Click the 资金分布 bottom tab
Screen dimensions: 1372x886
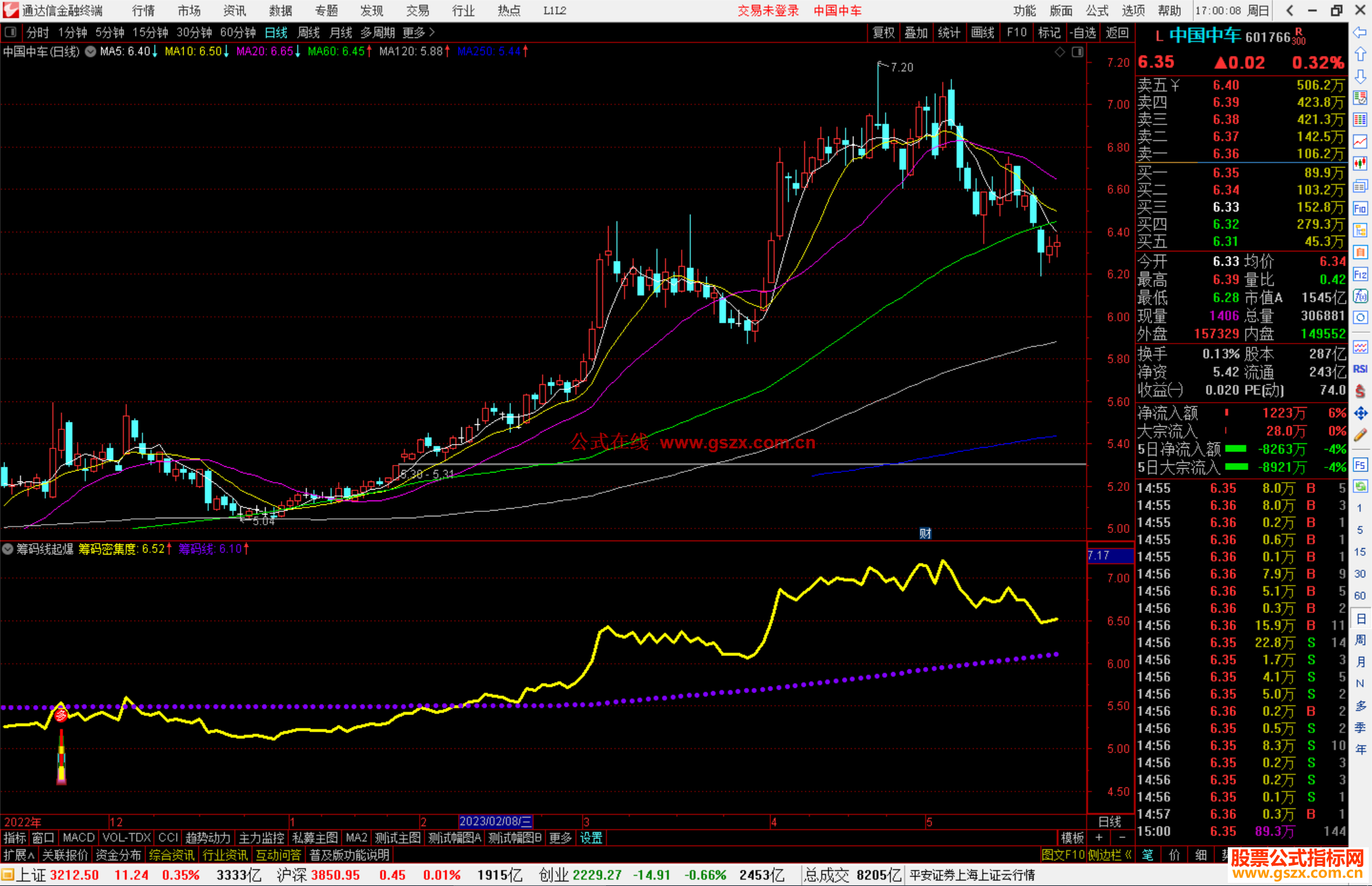[x=118, y=855]
